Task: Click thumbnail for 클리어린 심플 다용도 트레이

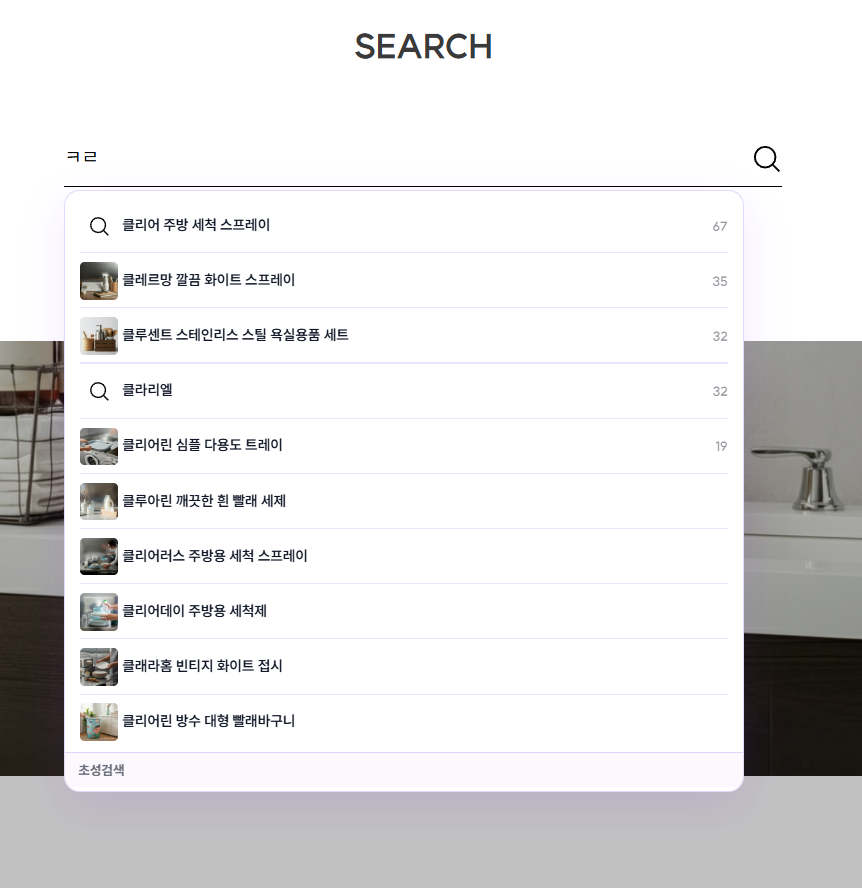Action: pyautogui.click(x=99, y=446)
